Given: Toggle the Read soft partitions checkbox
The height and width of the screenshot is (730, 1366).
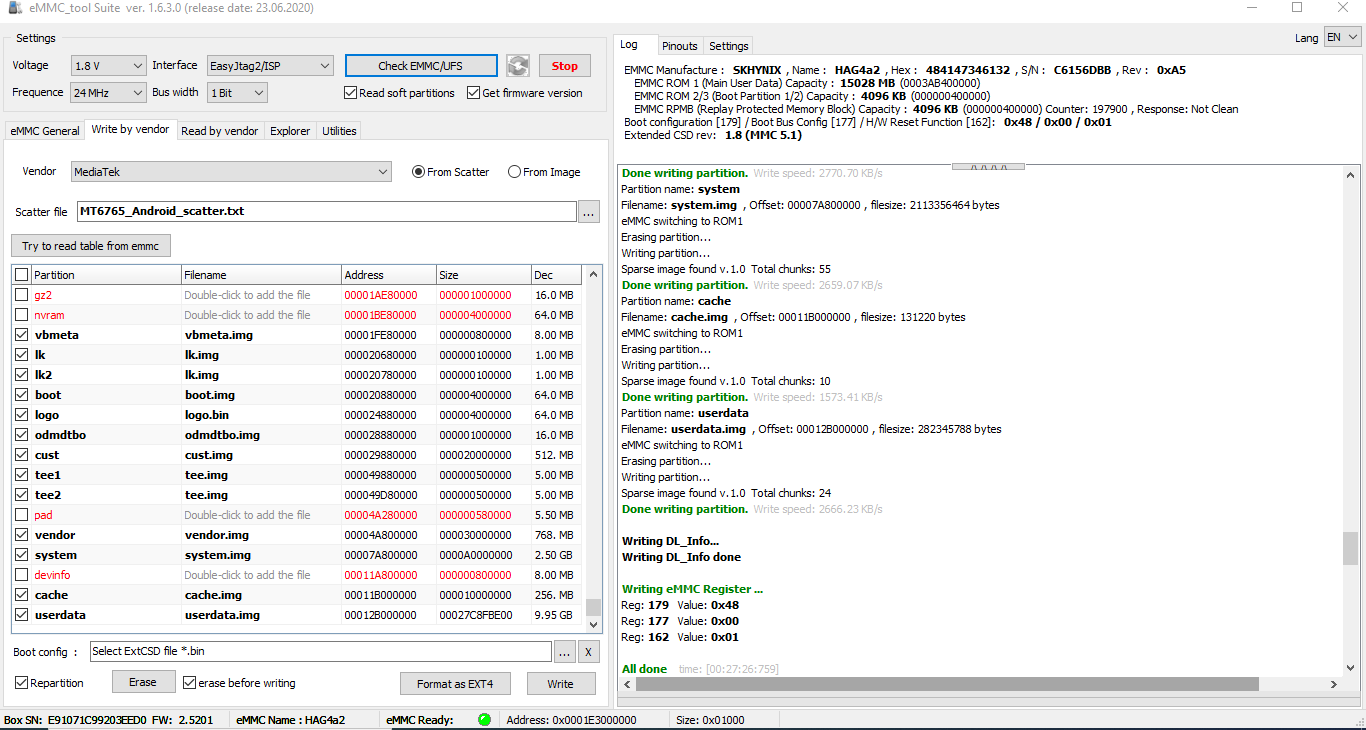Looking at the screenshot, I should tap(350, 93).
